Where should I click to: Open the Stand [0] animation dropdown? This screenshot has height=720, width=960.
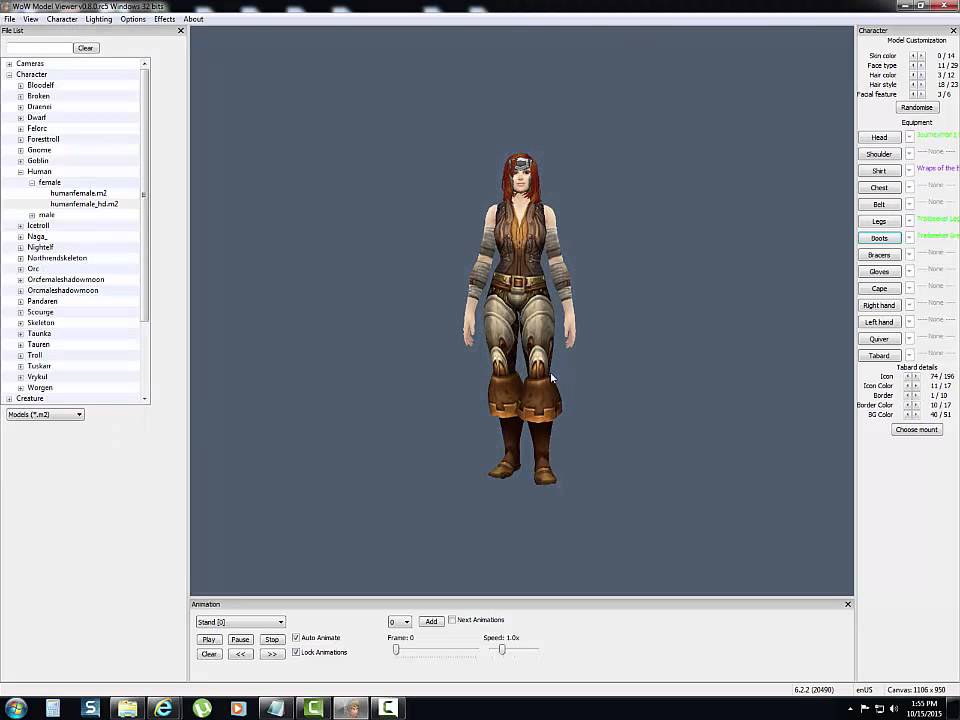241,622
